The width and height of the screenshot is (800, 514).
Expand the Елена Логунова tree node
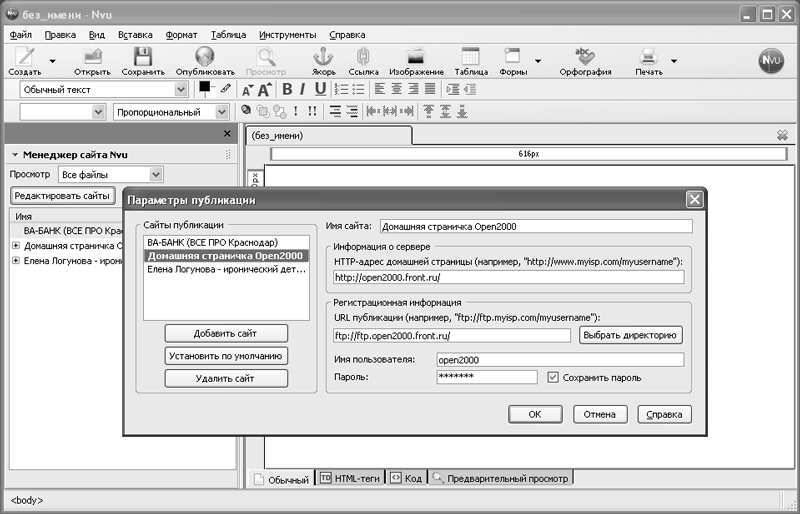[x=16, y=261]
